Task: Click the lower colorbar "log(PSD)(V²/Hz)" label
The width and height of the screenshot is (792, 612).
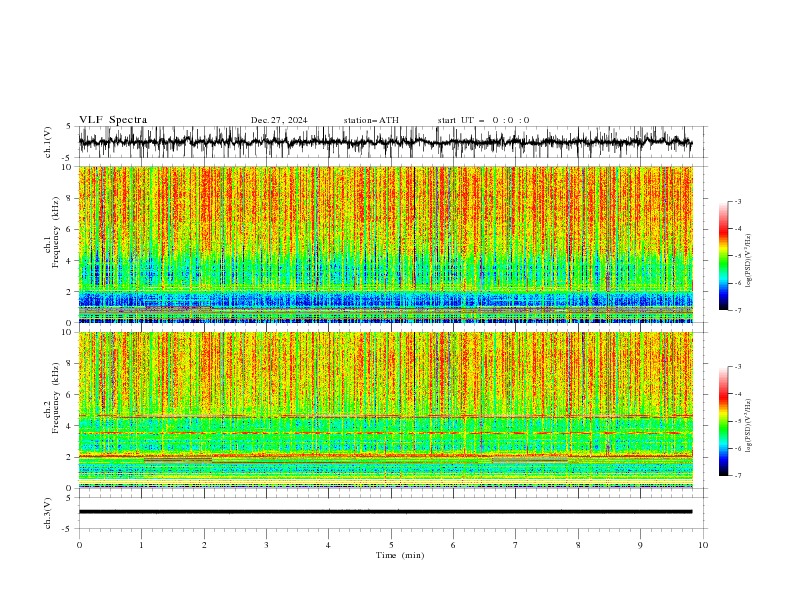Action: [x=748, y=426]
